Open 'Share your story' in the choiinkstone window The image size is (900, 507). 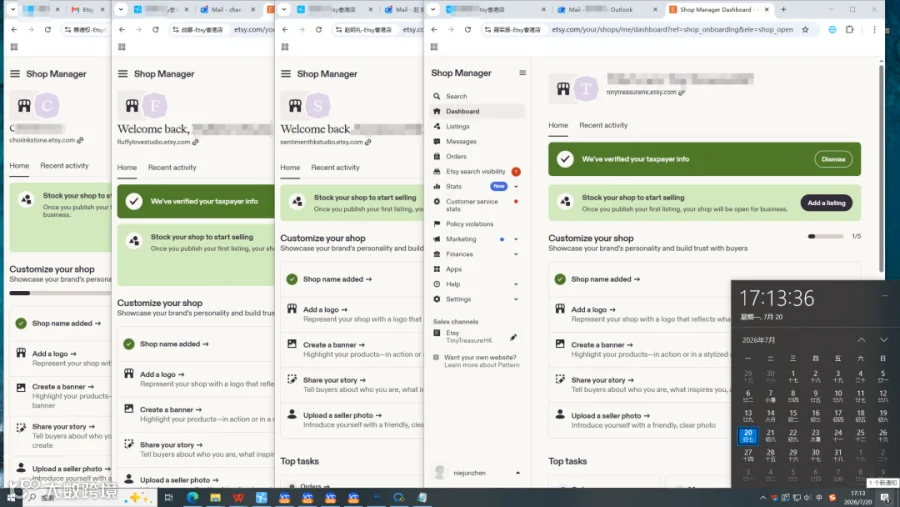63,427
